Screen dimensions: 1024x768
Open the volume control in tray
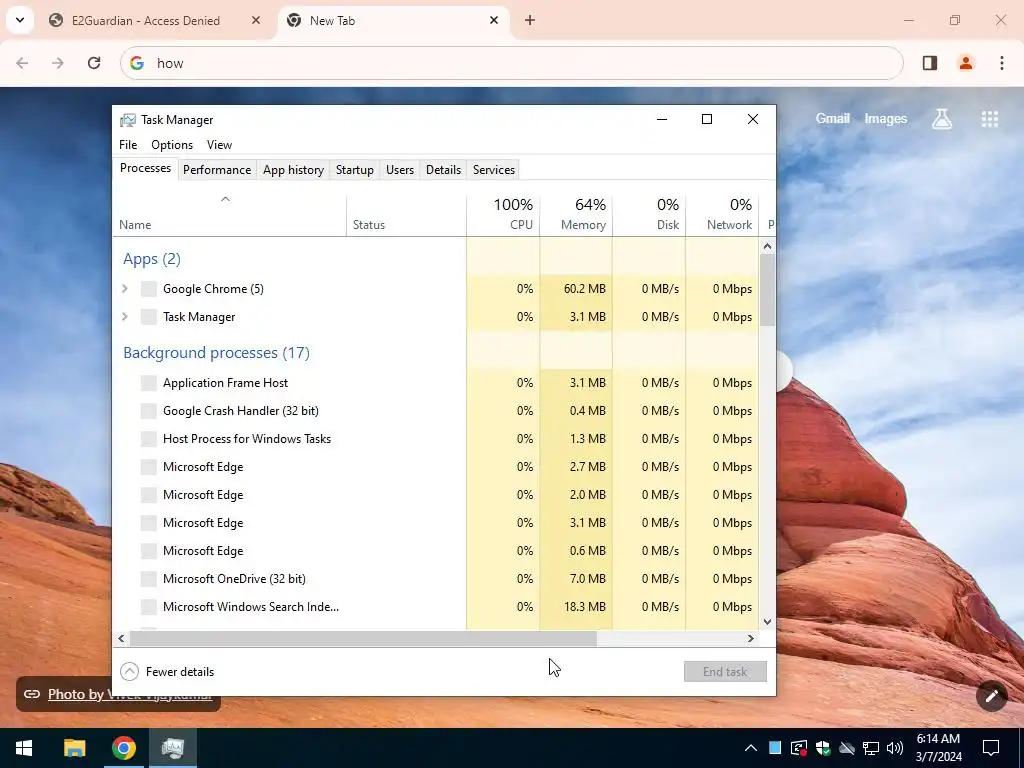[895, 748]
